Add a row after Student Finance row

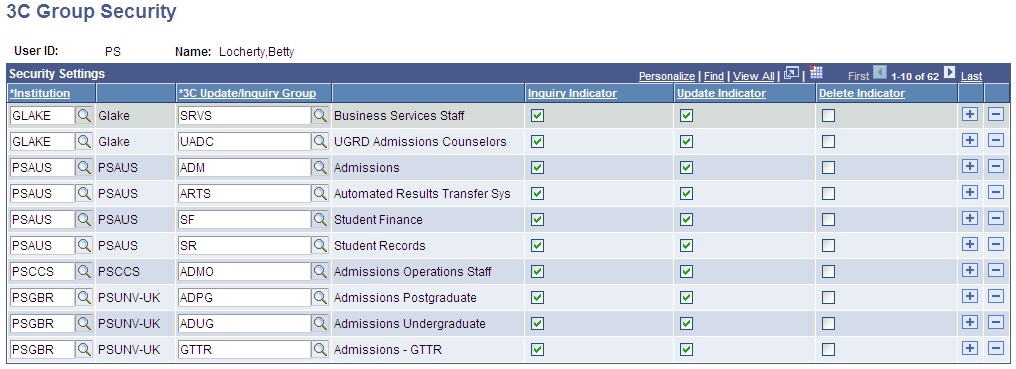pyautogui.click(x=969, y=219)
